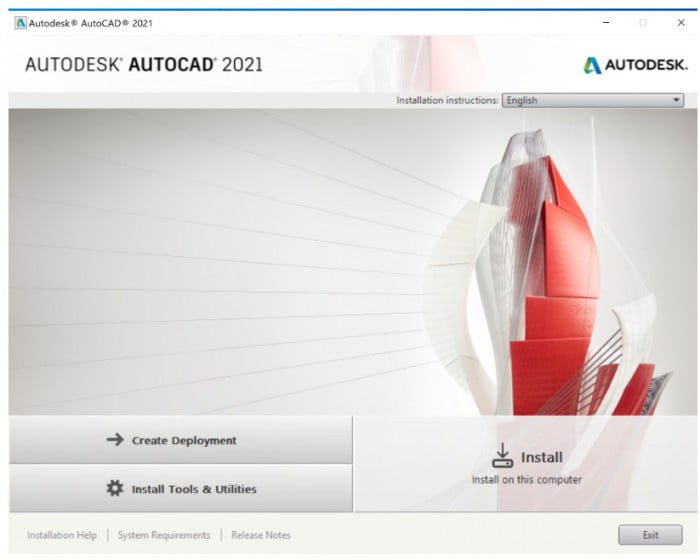Minimize the AutoCAD installer window
The width and height of the screenshot is (700, 560).
click(x=607, y=22)
